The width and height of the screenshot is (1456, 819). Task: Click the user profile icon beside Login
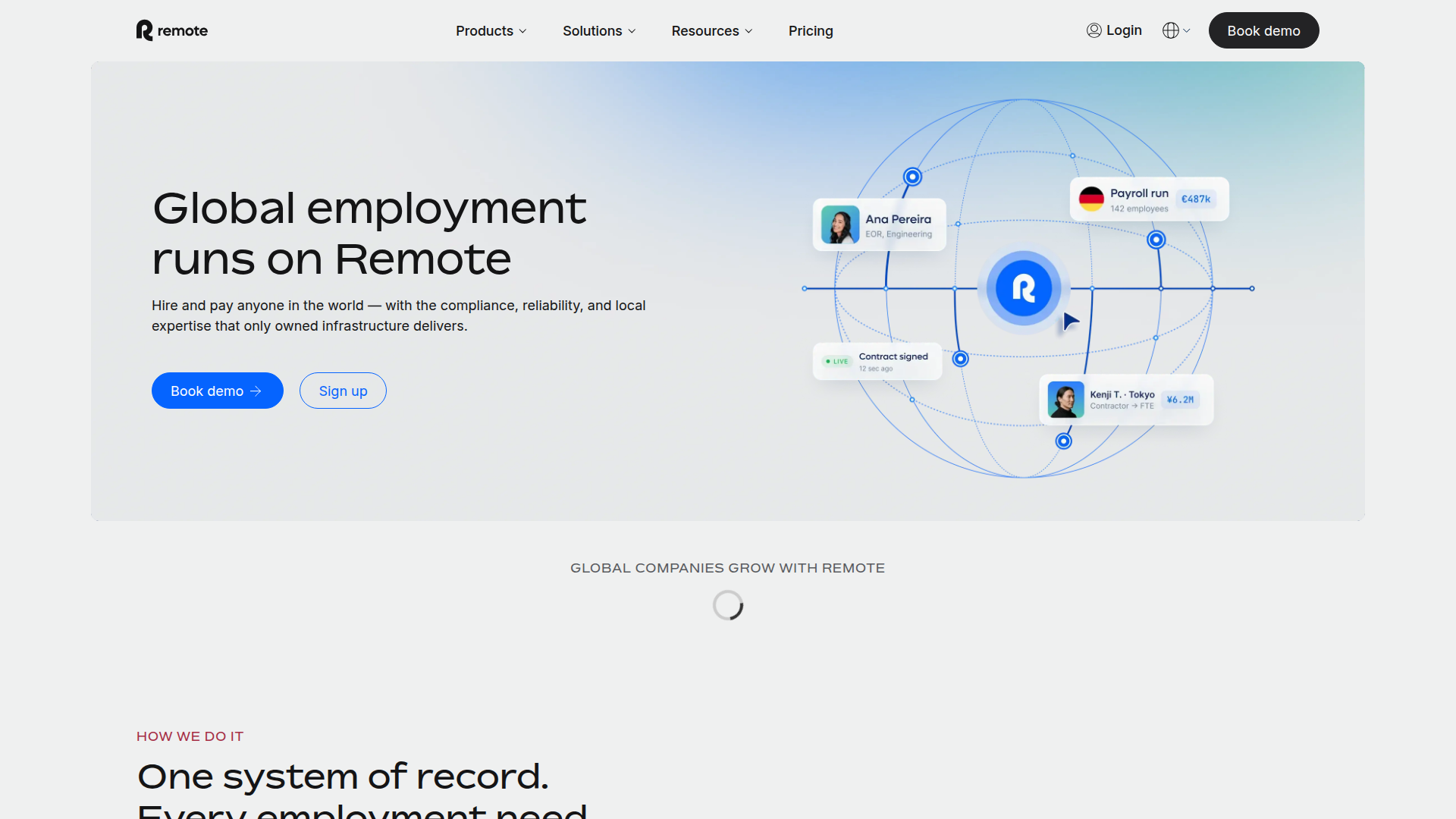click(x=1094, y=30)
